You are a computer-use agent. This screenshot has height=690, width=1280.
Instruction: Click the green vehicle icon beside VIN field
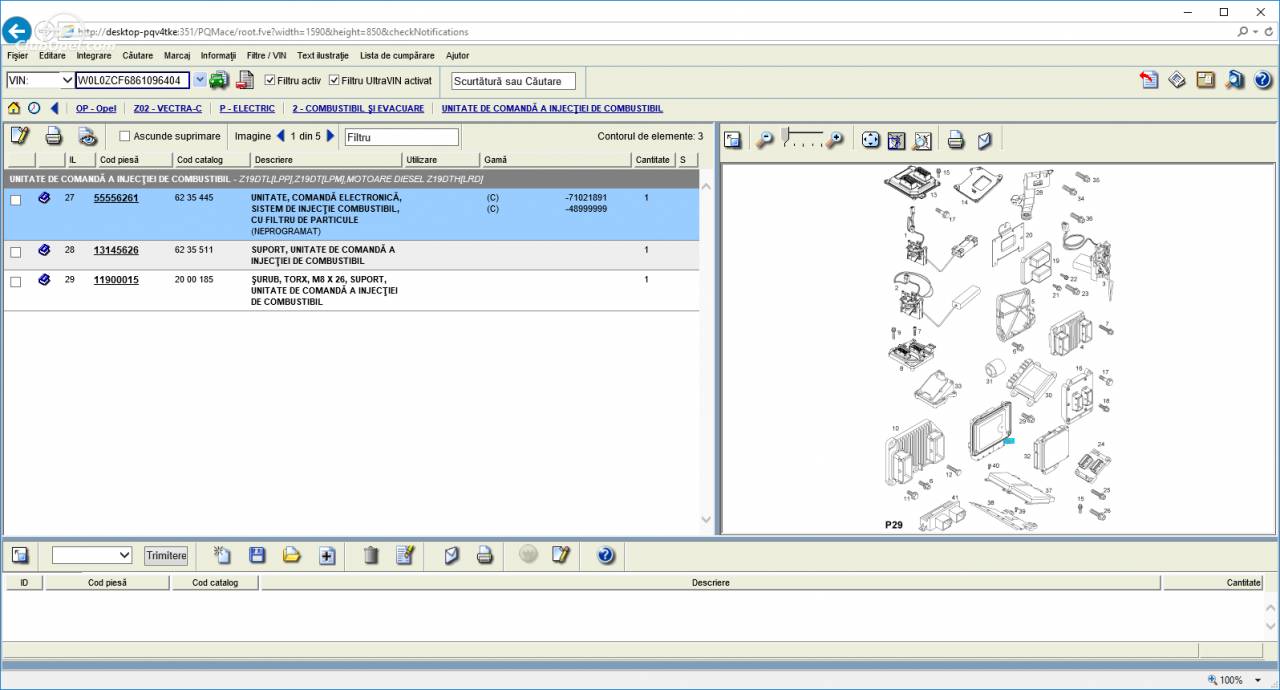pos(219,80)
